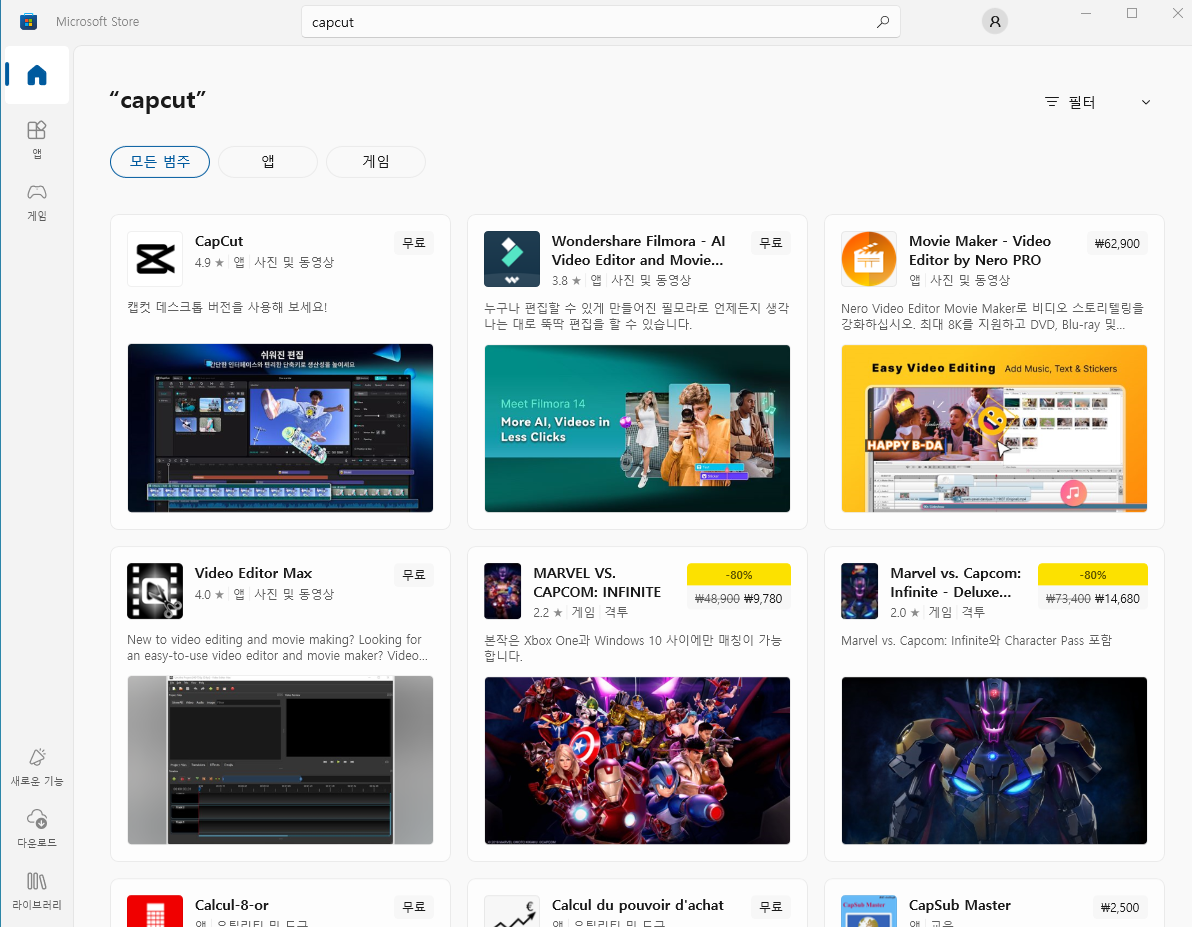Image resolution: width=1192 pixels, height=927 pixels.
Task: Click the Filmora 14 promo thumbnail
Action: point(637,429)
